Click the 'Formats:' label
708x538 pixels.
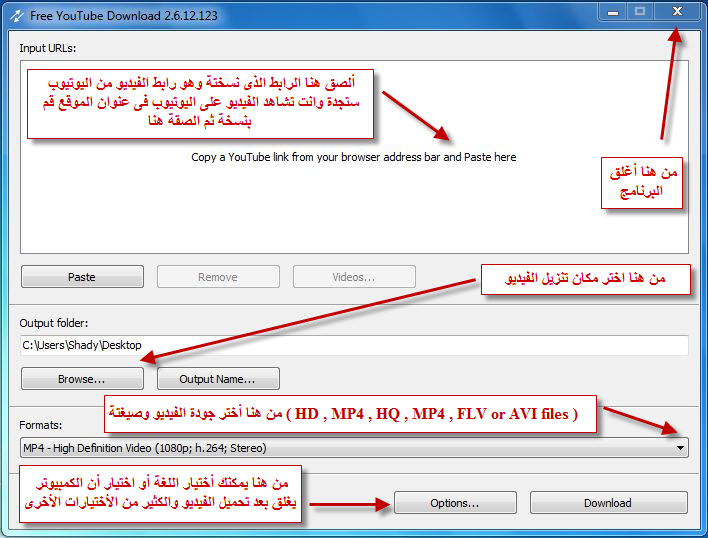(41, 425)
